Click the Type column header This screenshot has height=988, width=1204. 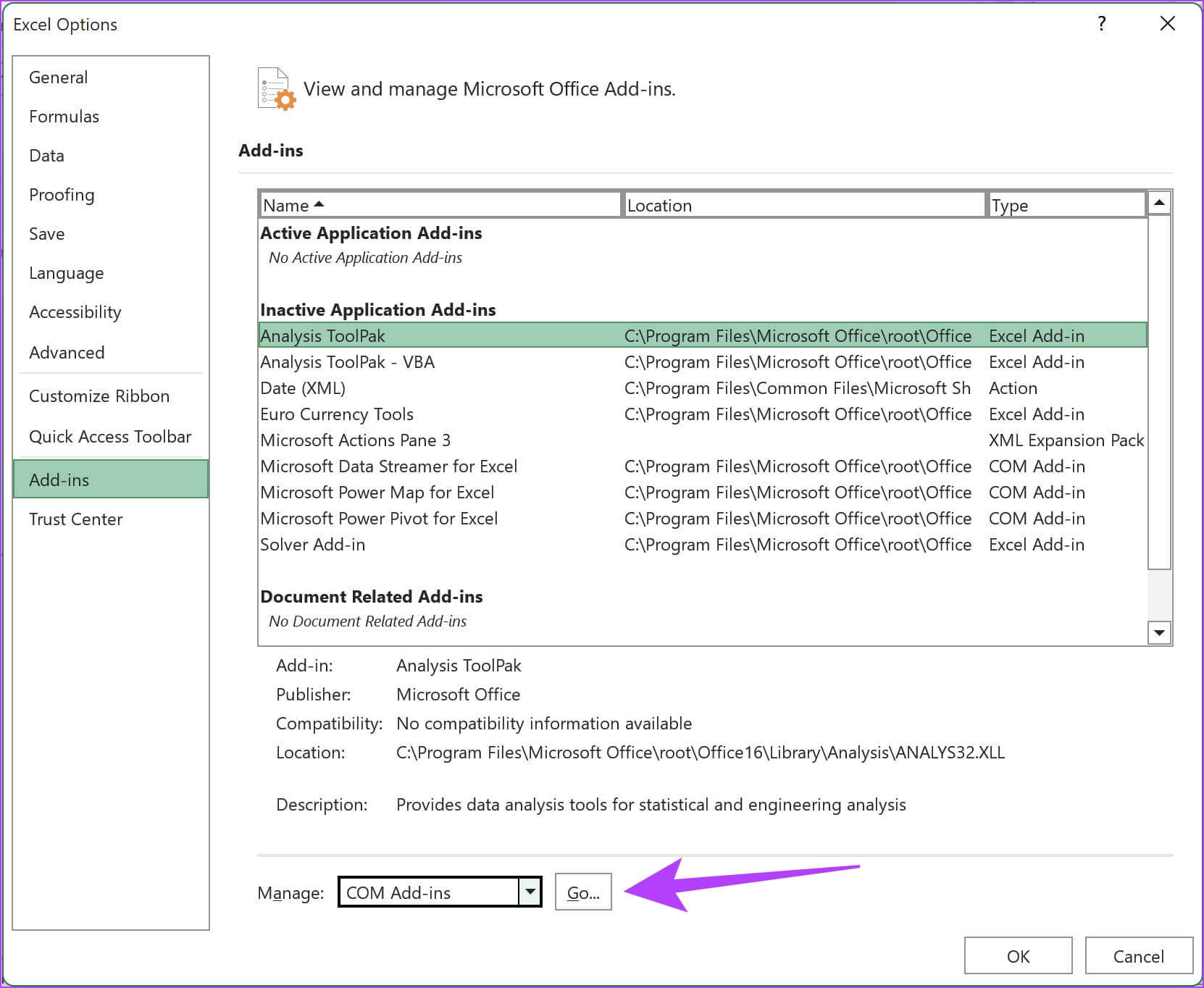[1067, 205]
